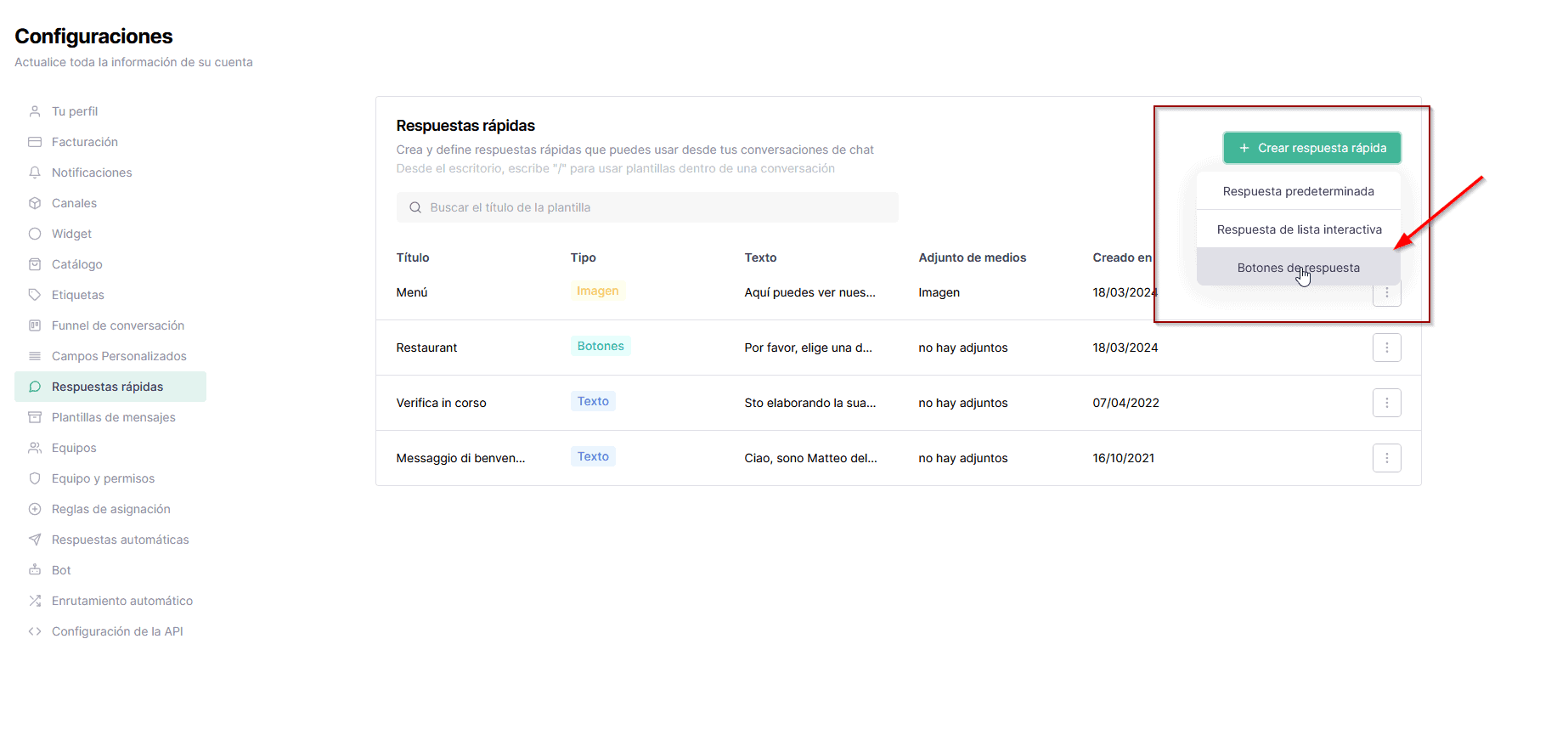Click the Imagen type badge
The width and height of the screenshot is (1568, 735).
[x=598, y=291]
